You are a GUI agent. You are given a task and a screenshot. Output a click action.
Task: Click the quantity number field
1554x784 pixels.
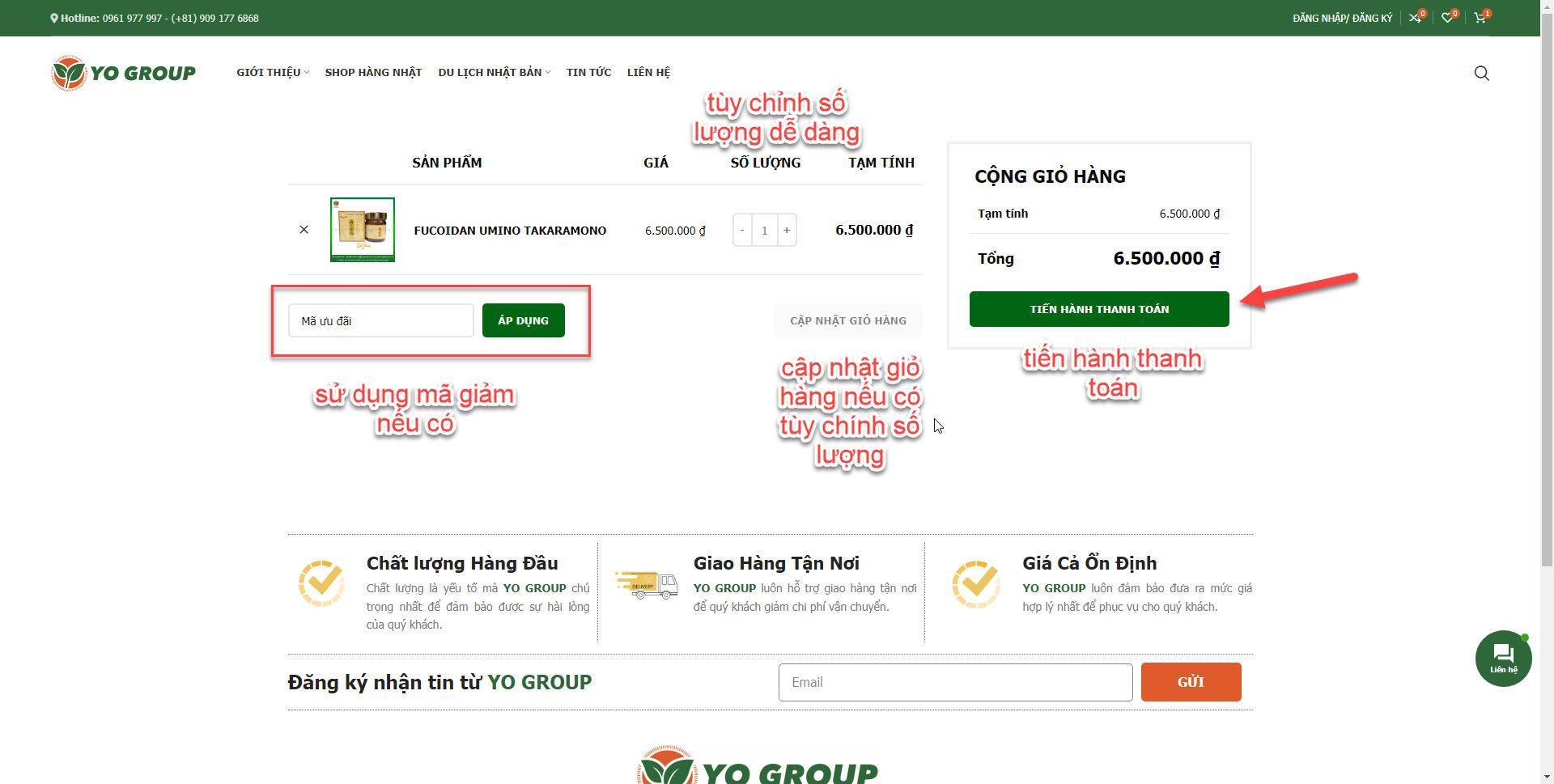click(764, 231)
